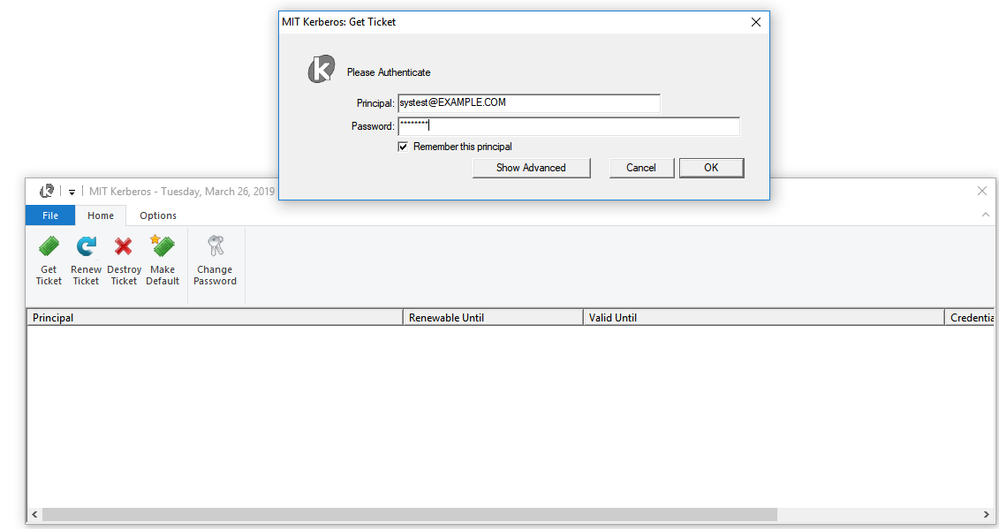999x529 pixels.
Task: Click into the Password input field
Action: click(x=569, y=126)
